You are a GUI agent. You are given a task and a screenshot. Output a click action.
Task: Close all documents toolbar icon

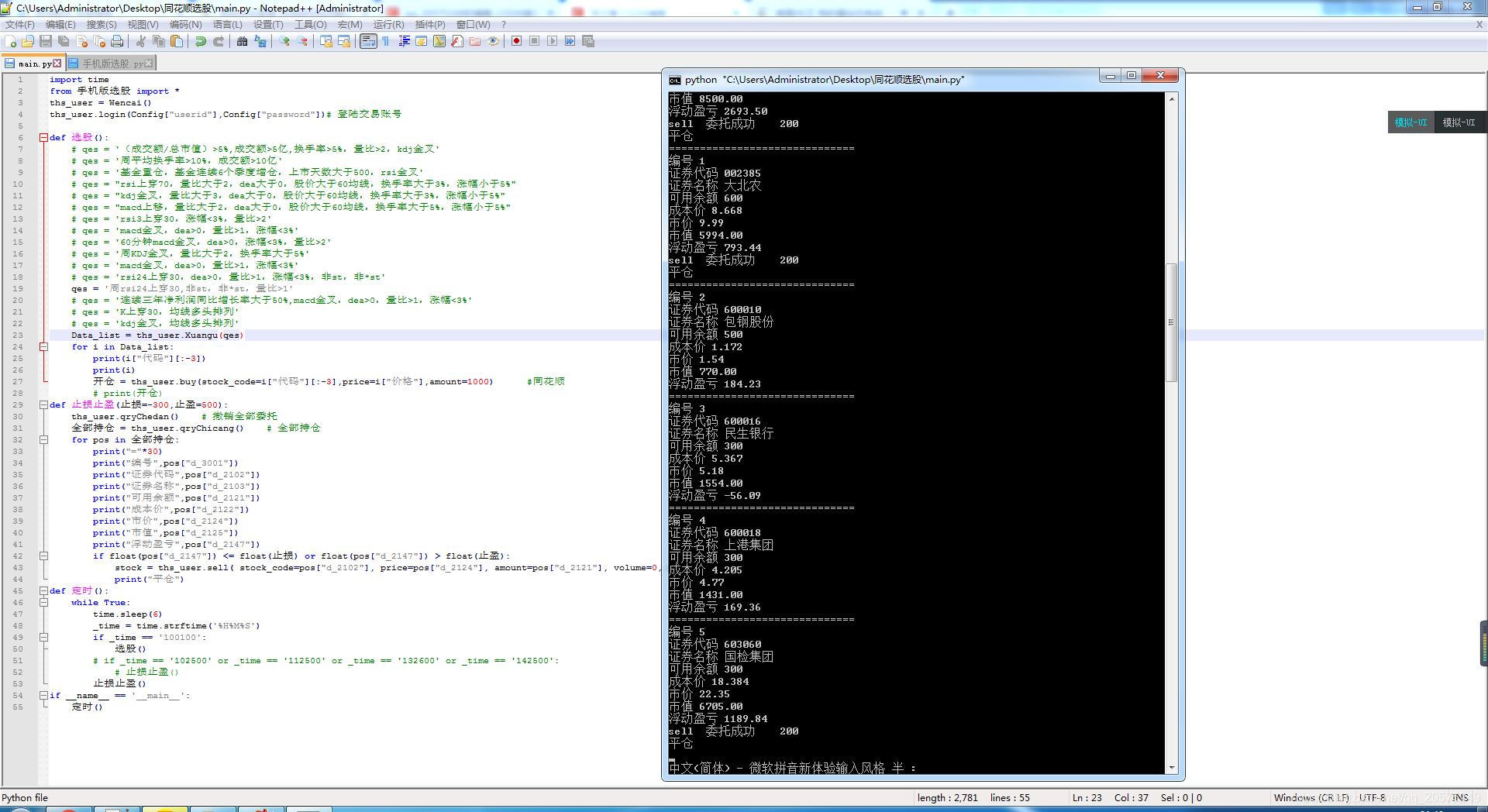pos(100,41)
